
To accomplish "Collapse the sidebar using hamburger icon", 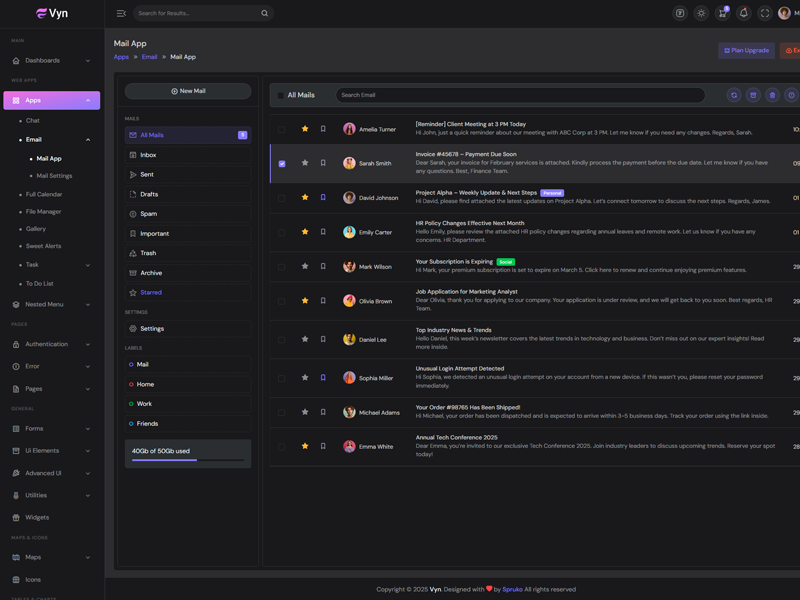I will click(x=121, y=13).
